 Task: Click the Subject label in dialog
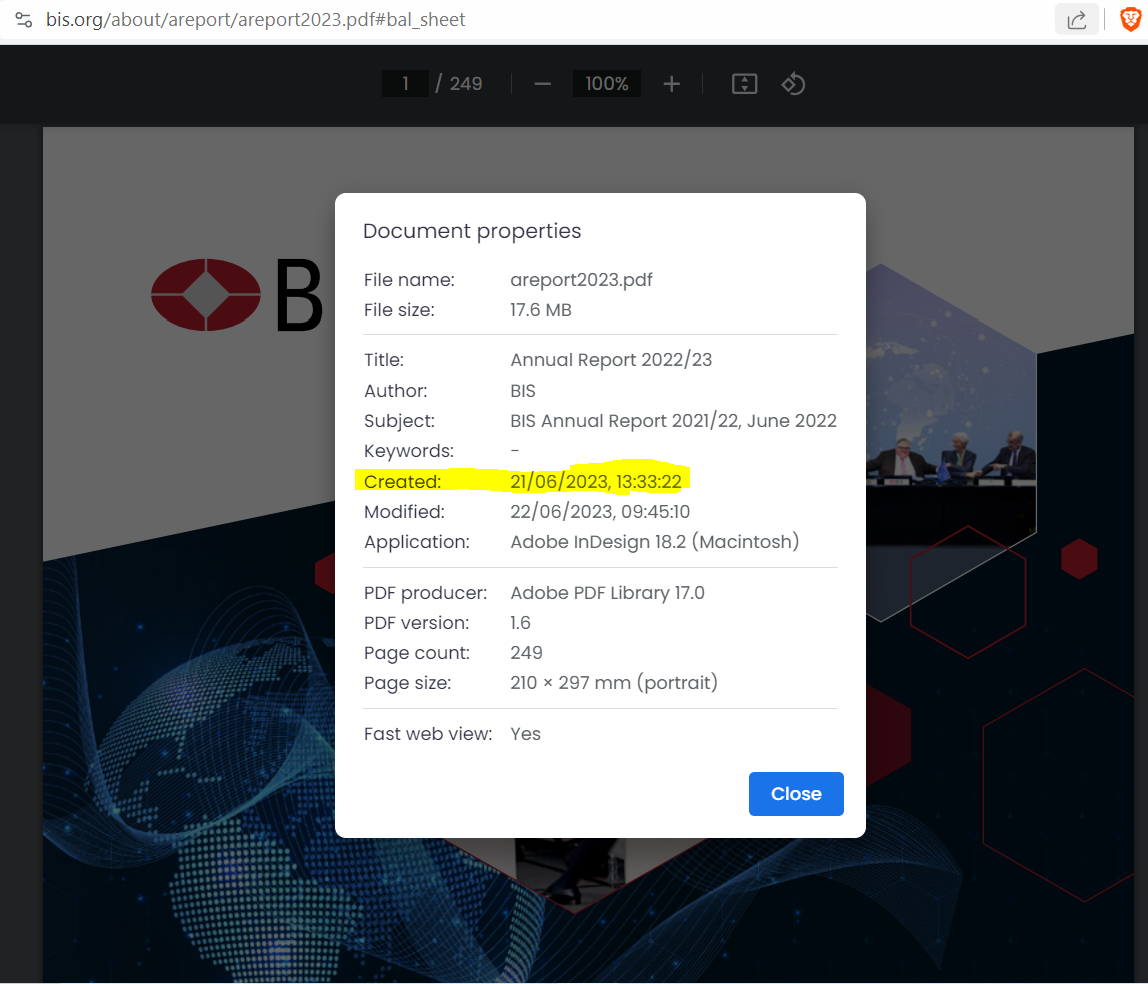click(x=399, y=421)
